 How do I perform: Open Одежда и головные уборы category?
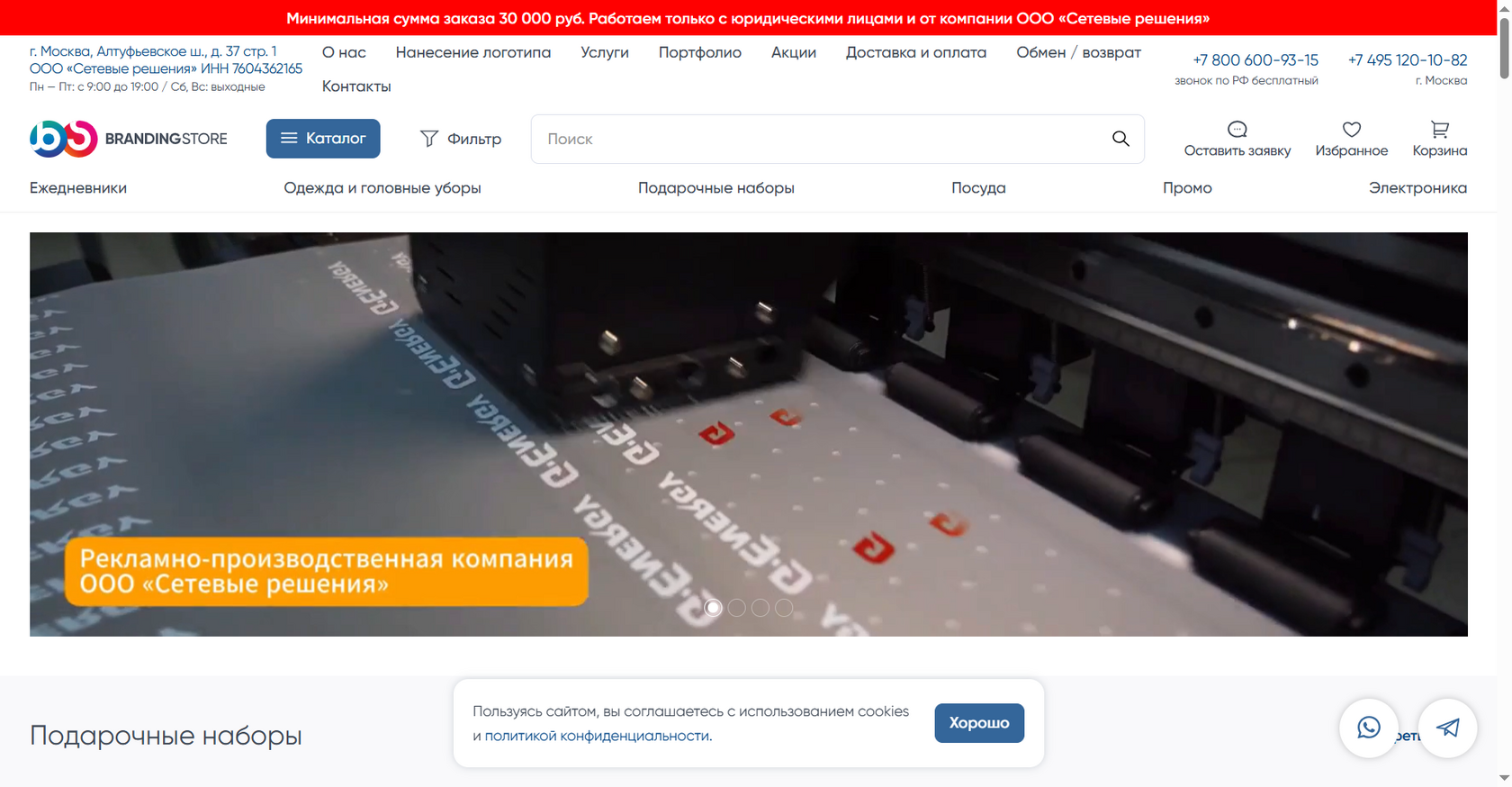point(382,188)
